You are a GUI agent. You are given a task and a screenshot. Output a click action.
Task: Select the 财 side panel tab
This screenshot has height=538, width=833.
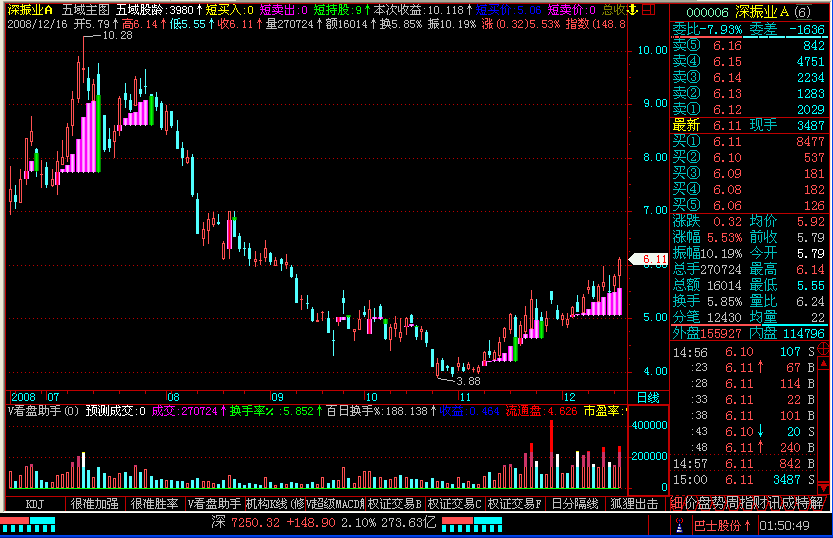point(761,502)
